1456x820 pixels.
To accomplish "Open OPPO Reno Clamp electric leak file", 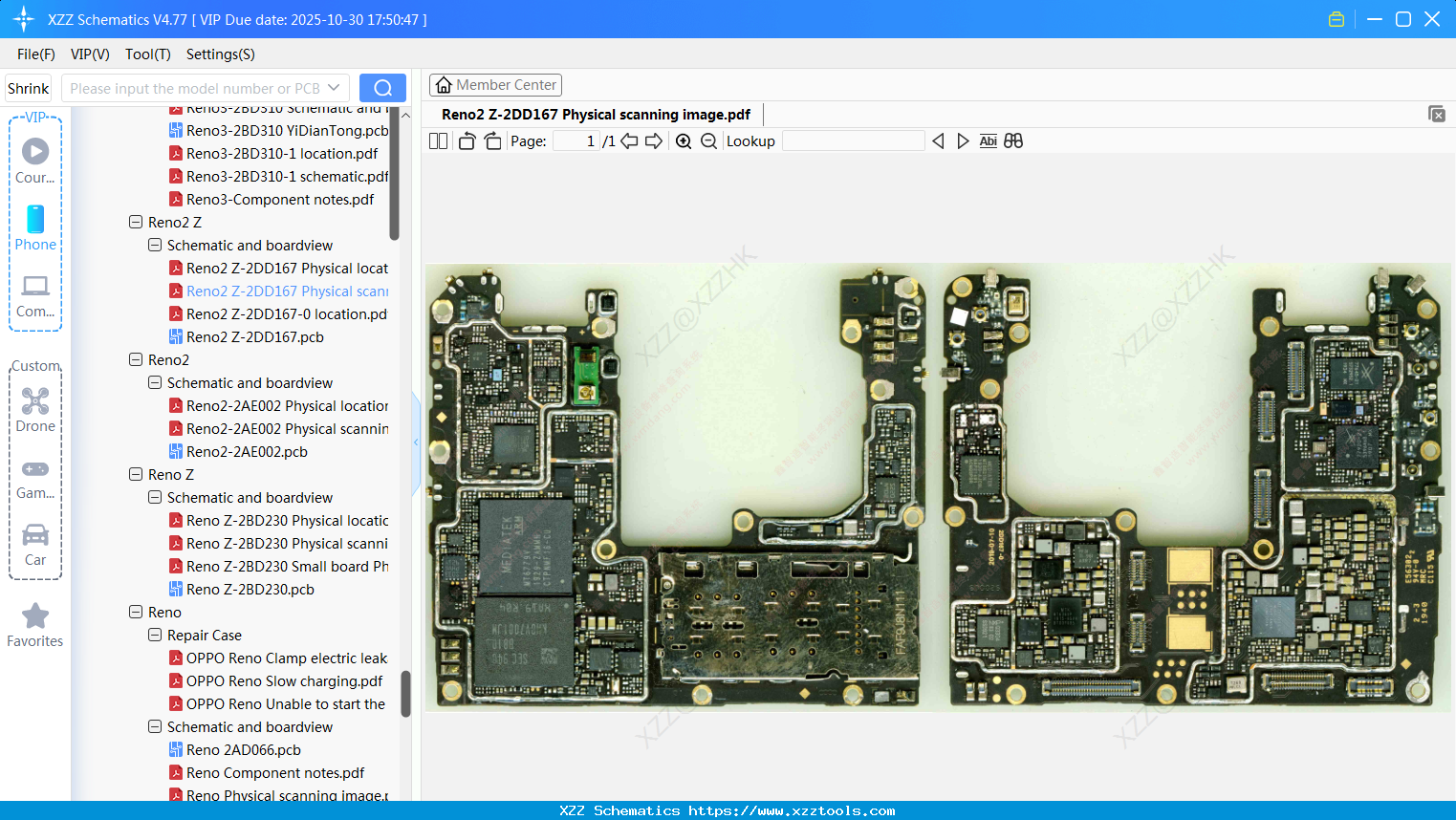I will coord(278,658).
